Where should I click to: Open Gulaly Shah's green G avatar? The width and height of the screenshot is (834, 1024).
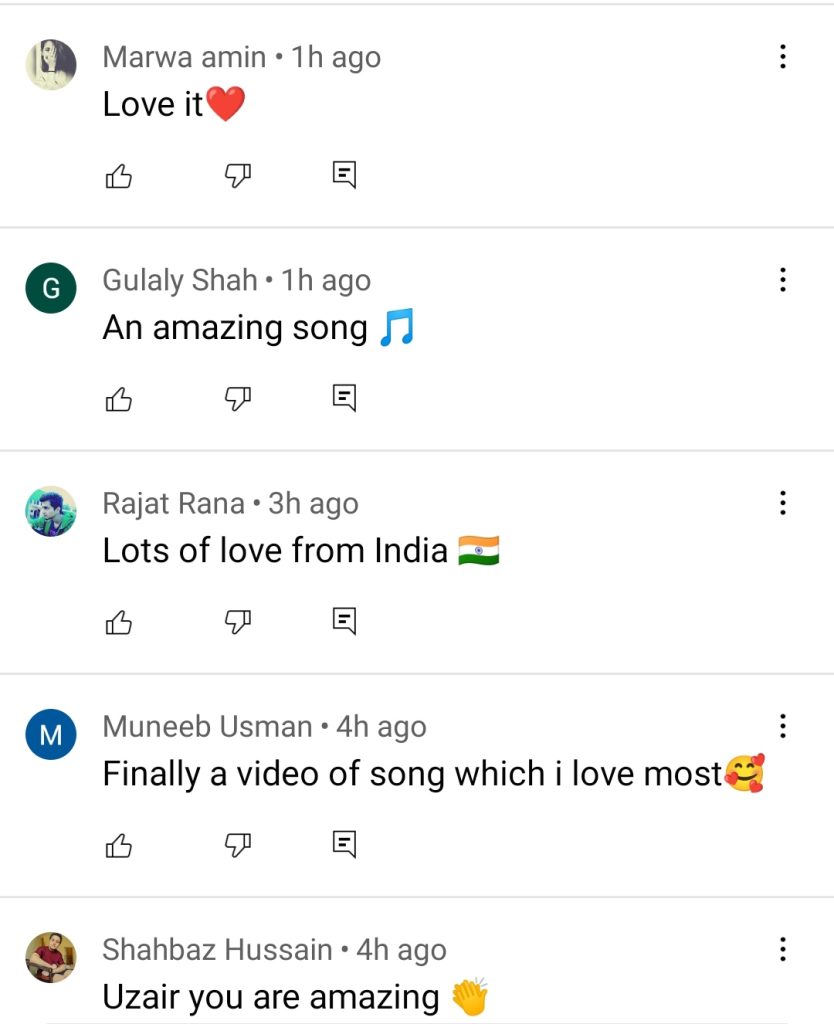click(x=51, y=288)
